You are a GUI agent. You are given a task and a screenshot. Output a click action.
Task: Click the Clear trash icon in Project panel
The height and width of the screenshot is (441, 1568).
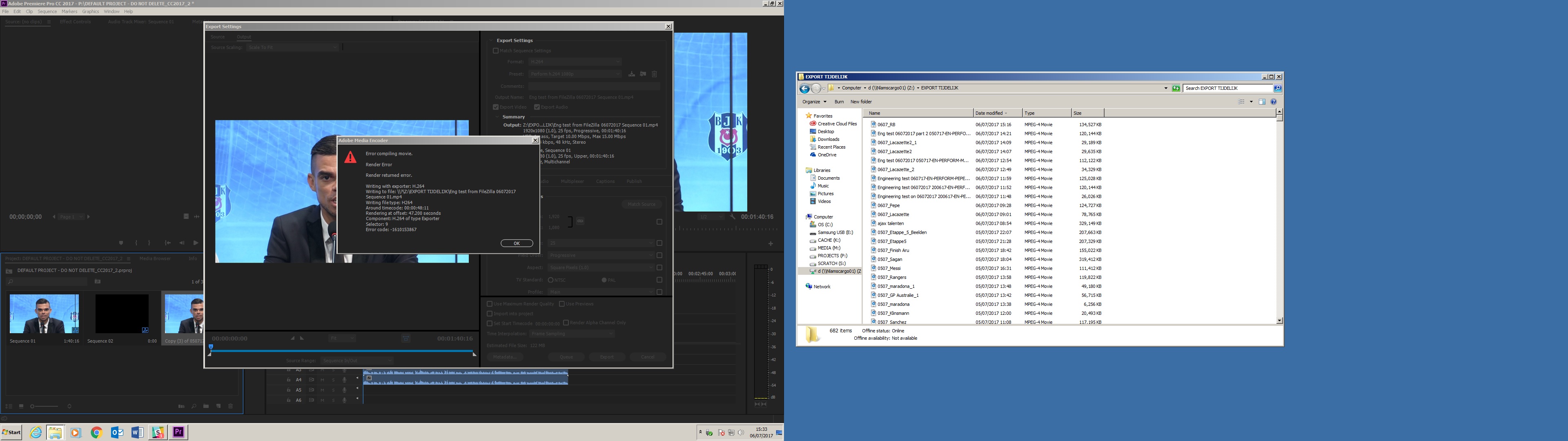231,406
